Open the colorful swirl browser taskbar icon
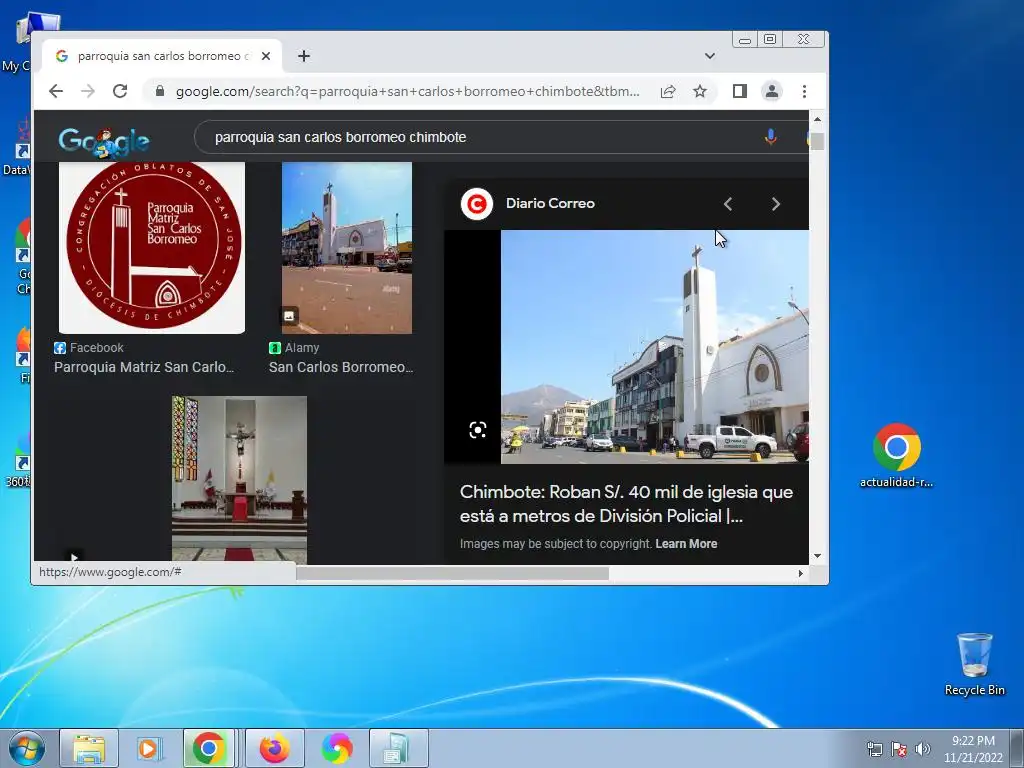 point(337,748)
